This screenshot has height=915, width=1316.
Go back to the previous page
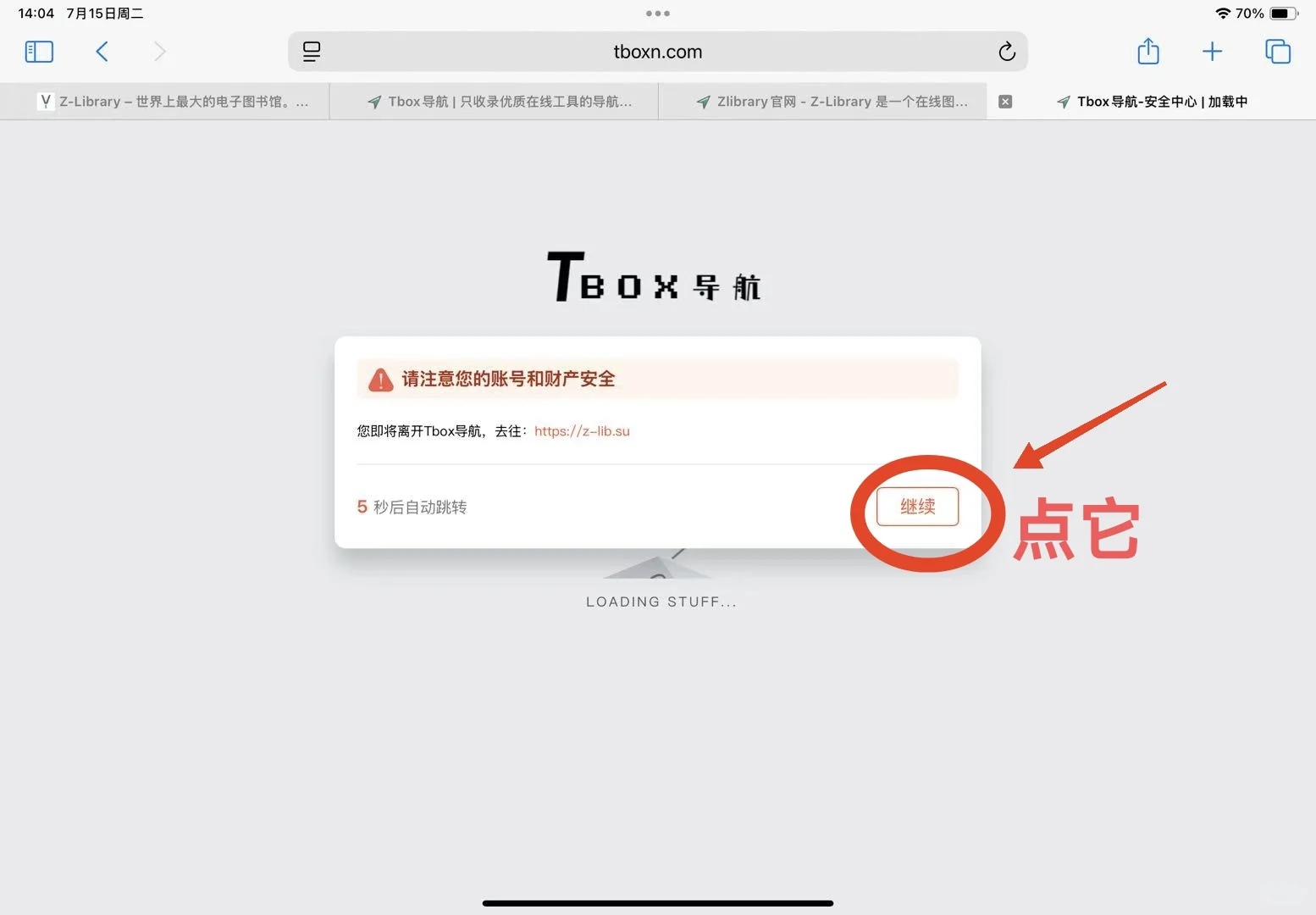coord(102,52)
